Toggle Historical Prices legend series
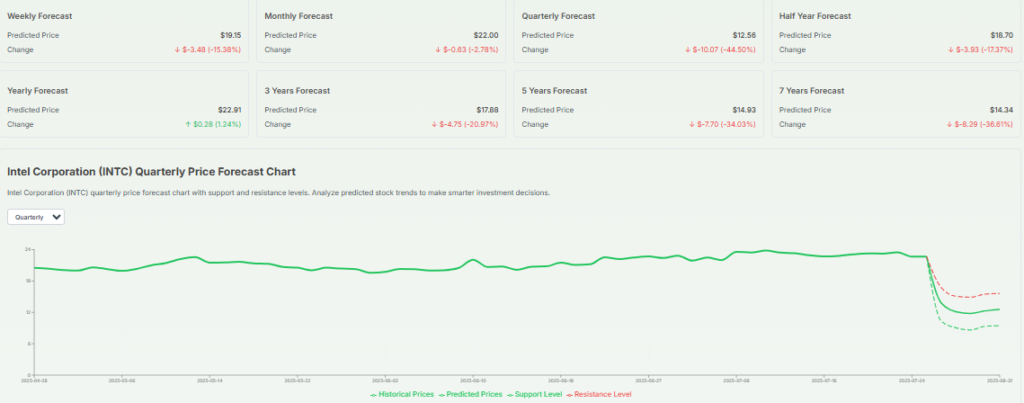The image size is (1024, 403). point(402,395)
